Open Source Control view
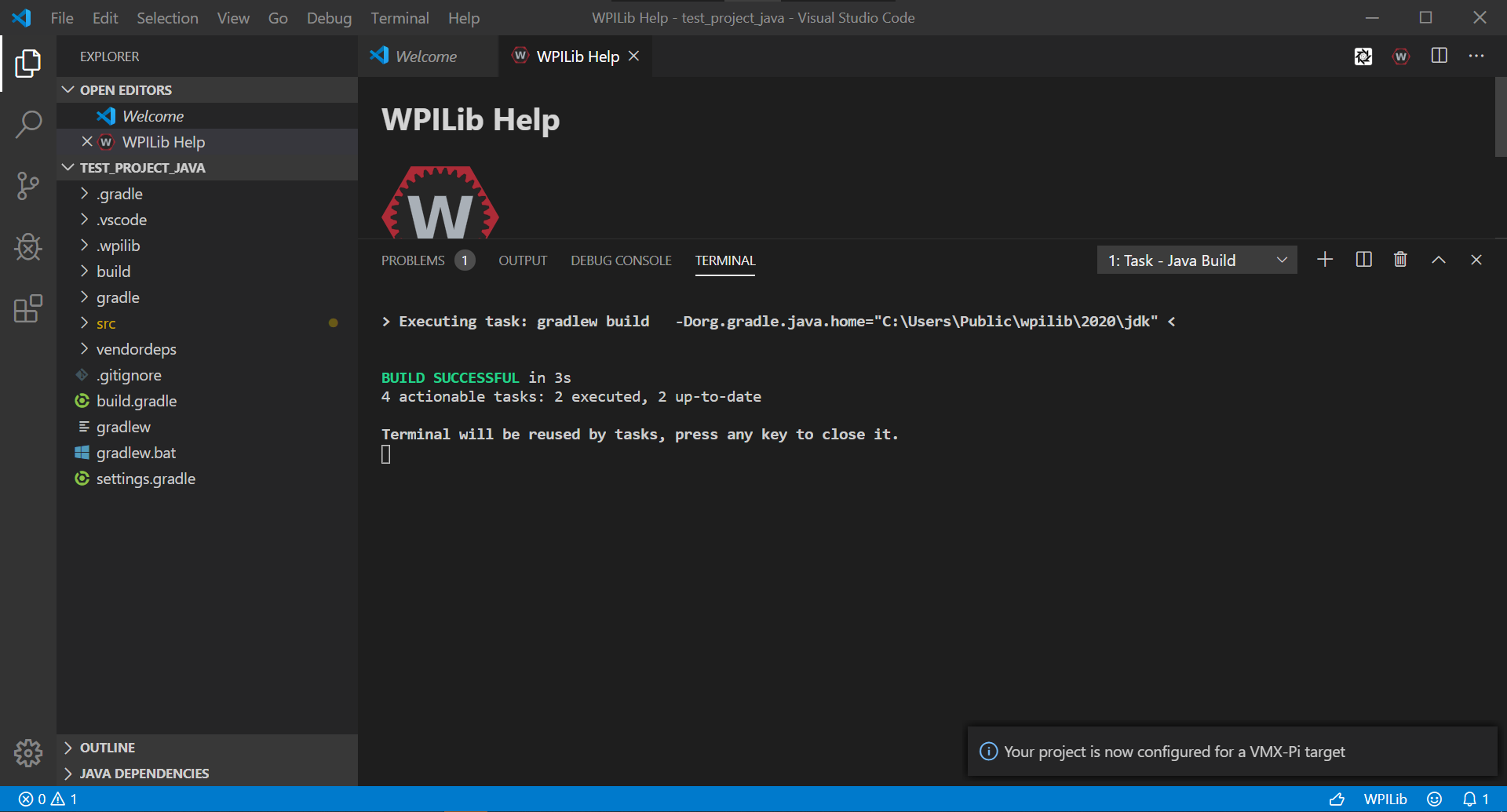 coord(28,186)
